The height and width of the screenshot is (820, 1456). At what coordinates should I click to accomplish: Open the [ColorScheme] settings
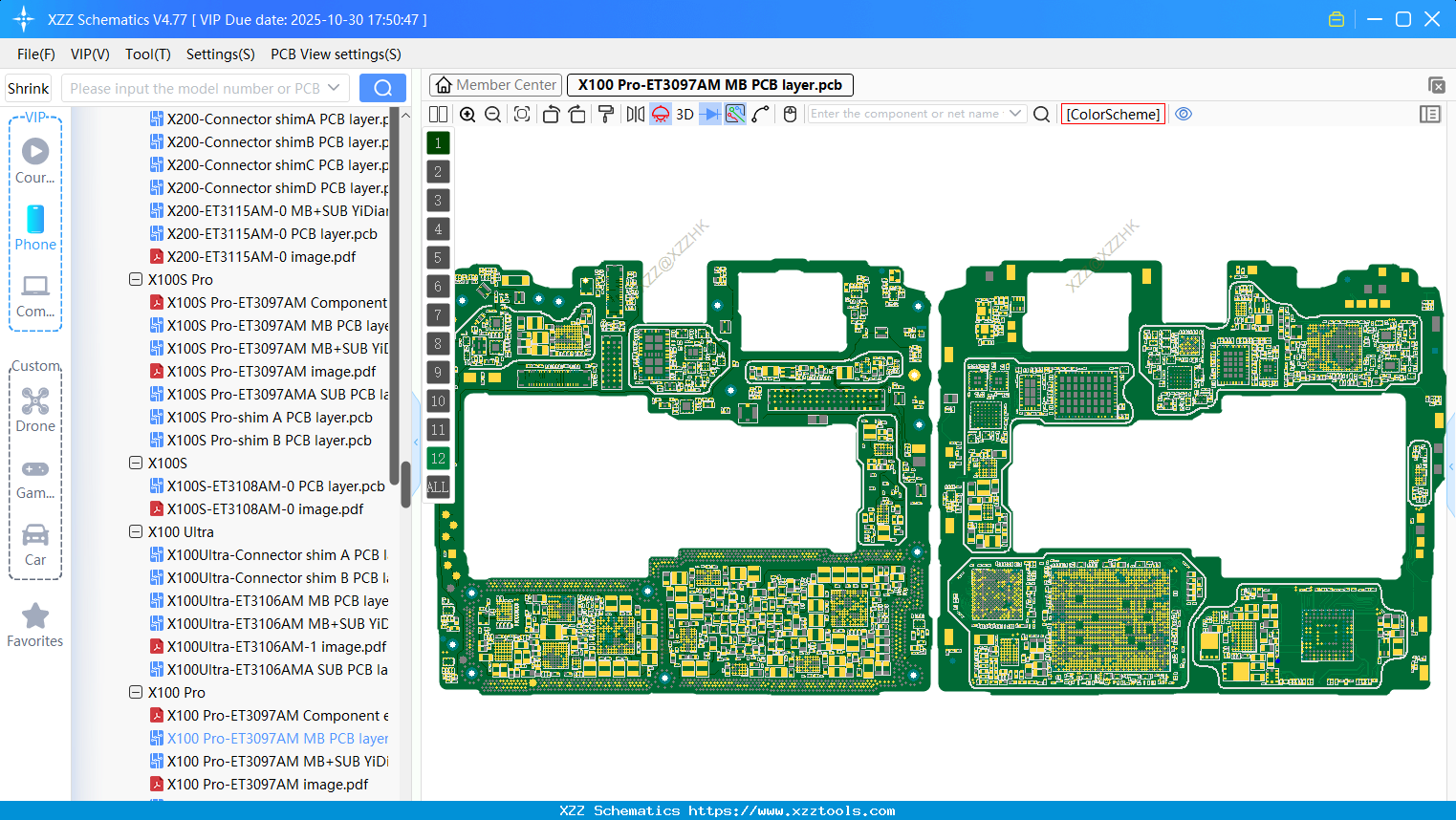pyautogui.click(x=1112, y=114)
